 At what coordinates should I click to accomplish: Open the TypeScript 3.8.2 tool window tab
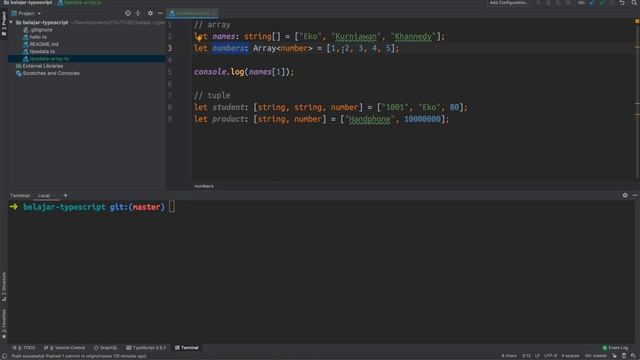[146, 348]
